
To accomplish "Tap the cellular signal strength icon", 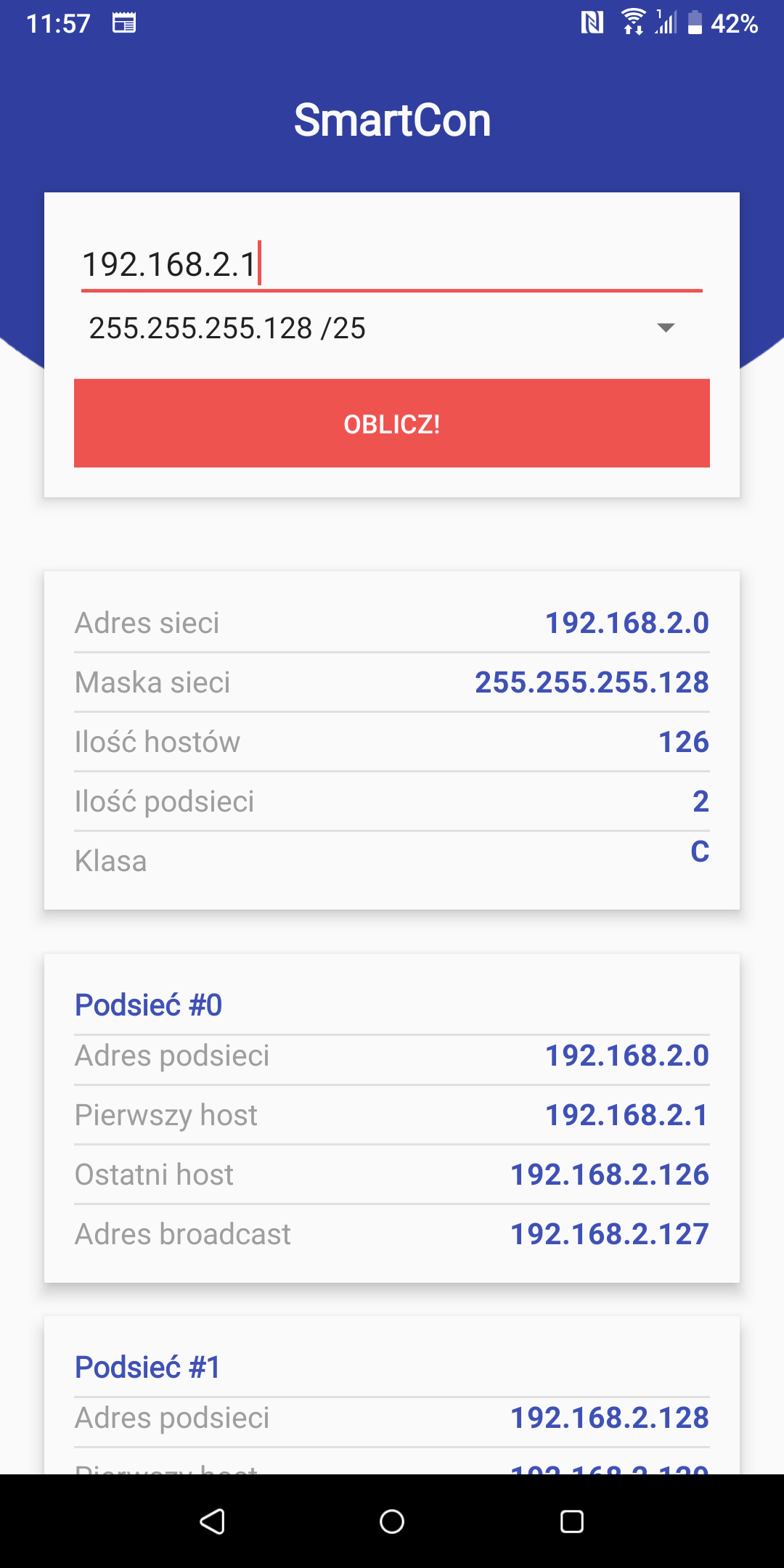I will tap(666, 23).
